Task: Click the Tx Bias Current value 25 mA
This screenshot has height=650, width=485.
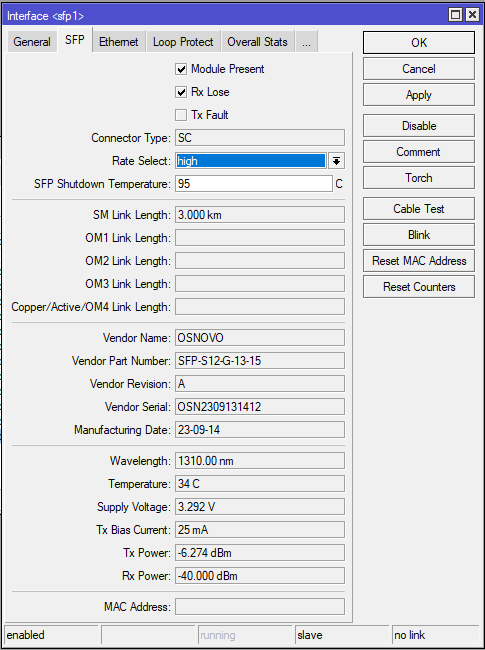Action: tap(260, 530)
